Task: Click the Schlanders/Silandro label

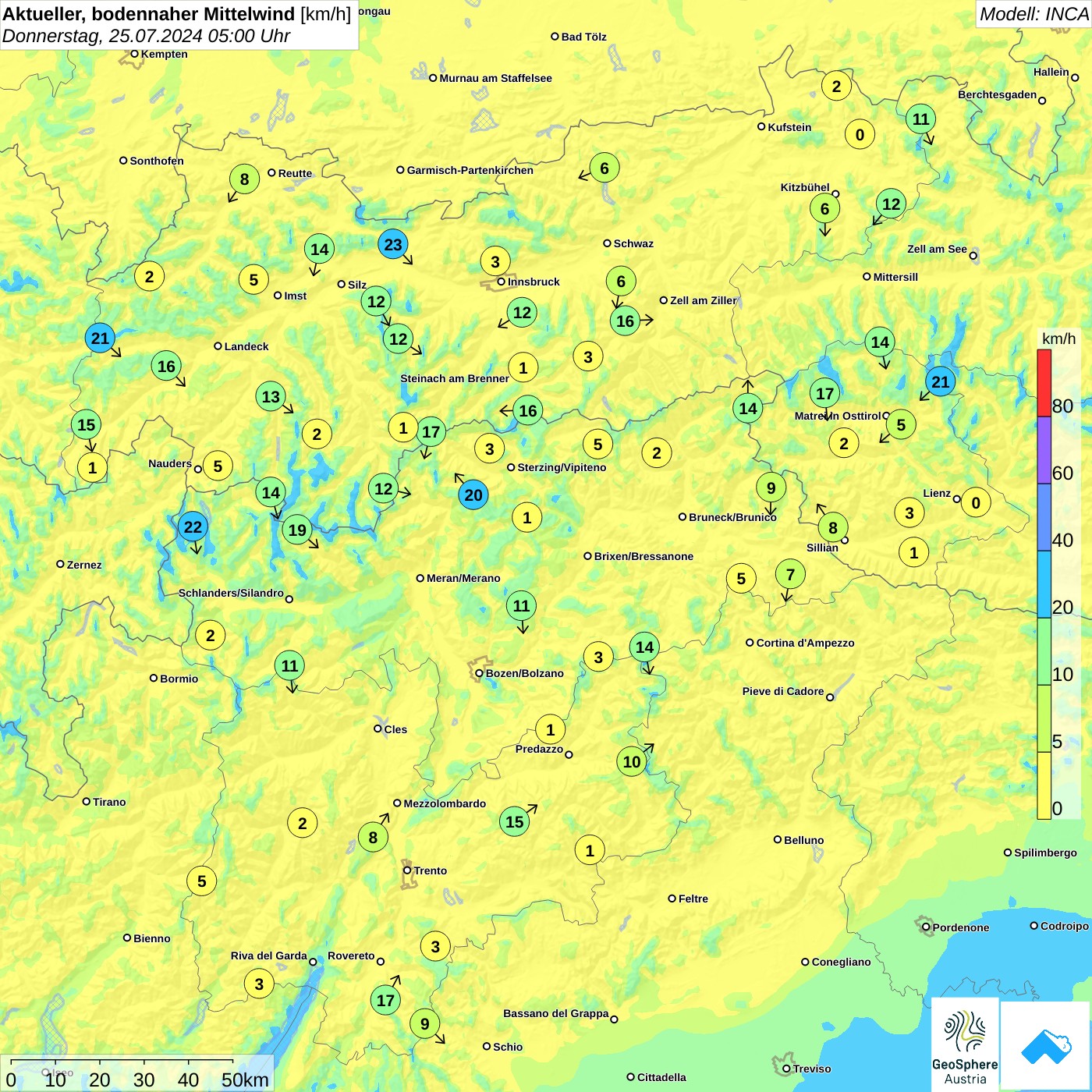Action: [231, 593]
